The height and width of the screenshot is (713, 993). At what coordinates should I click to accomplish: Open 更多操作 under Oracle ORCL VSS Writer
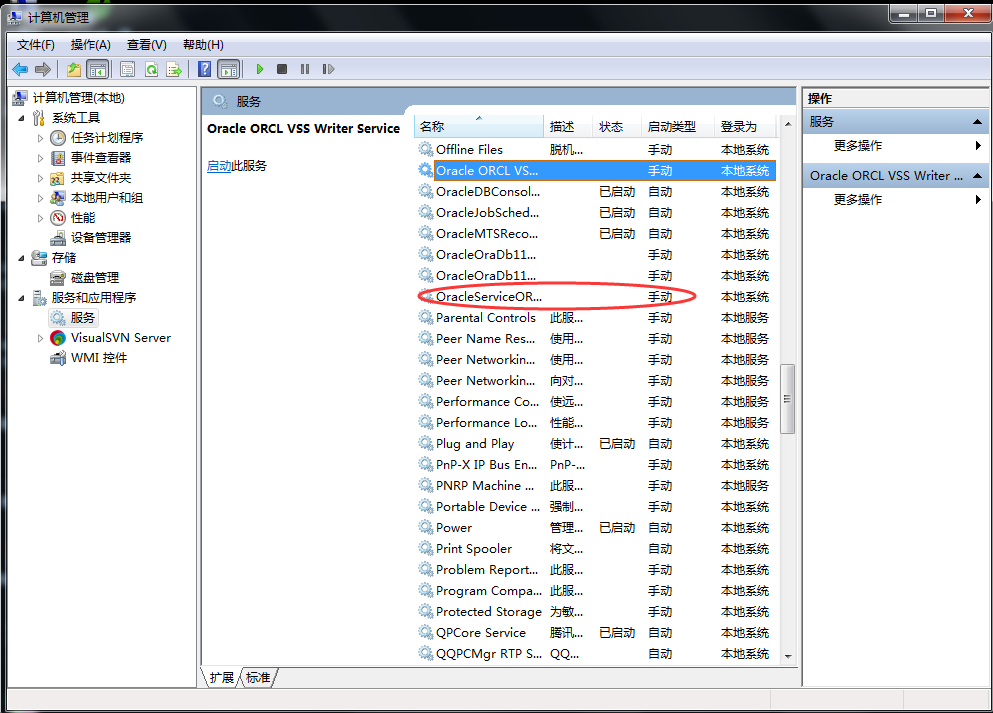point(857,199)
